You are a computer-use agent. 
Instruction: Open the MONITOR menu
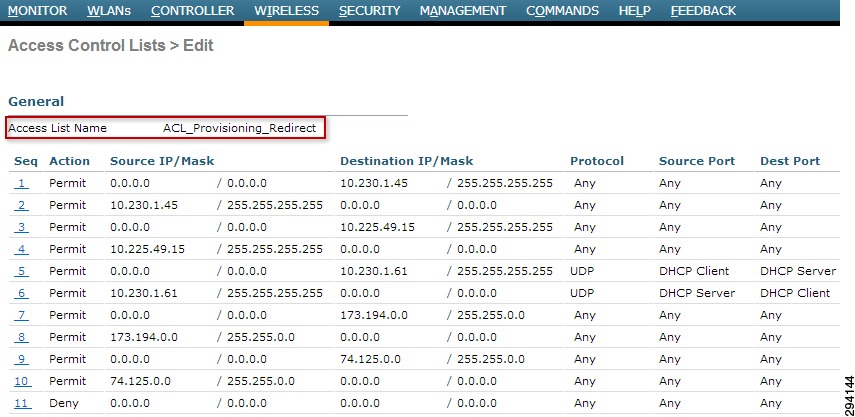click(38, 10)
